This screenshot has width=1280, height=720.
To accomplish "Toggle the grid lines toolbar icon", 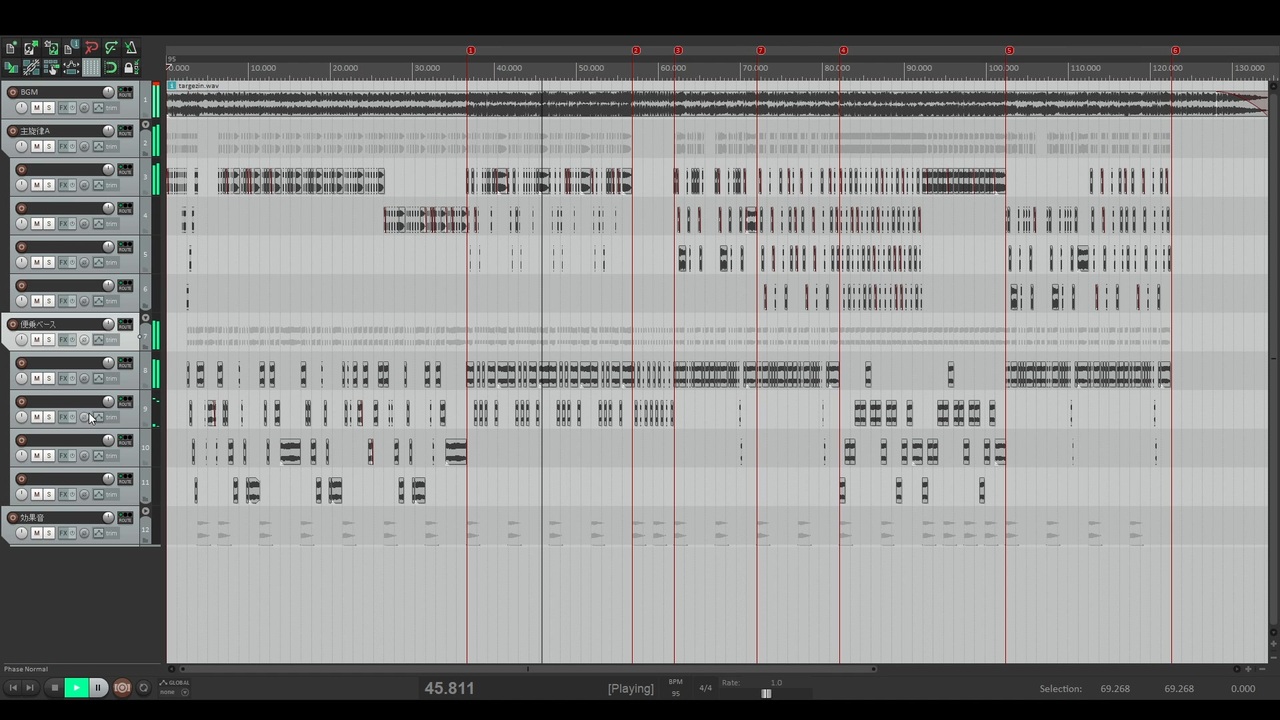I will [91, 67].
